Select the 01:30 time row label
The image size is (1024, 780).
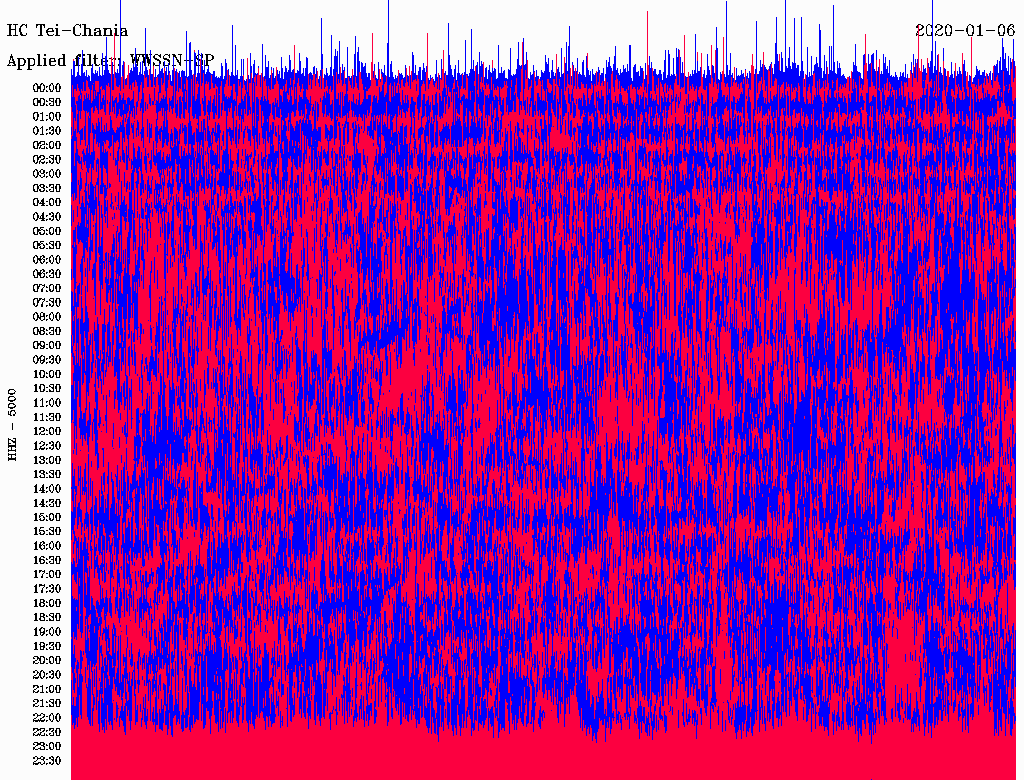[47, 131]
